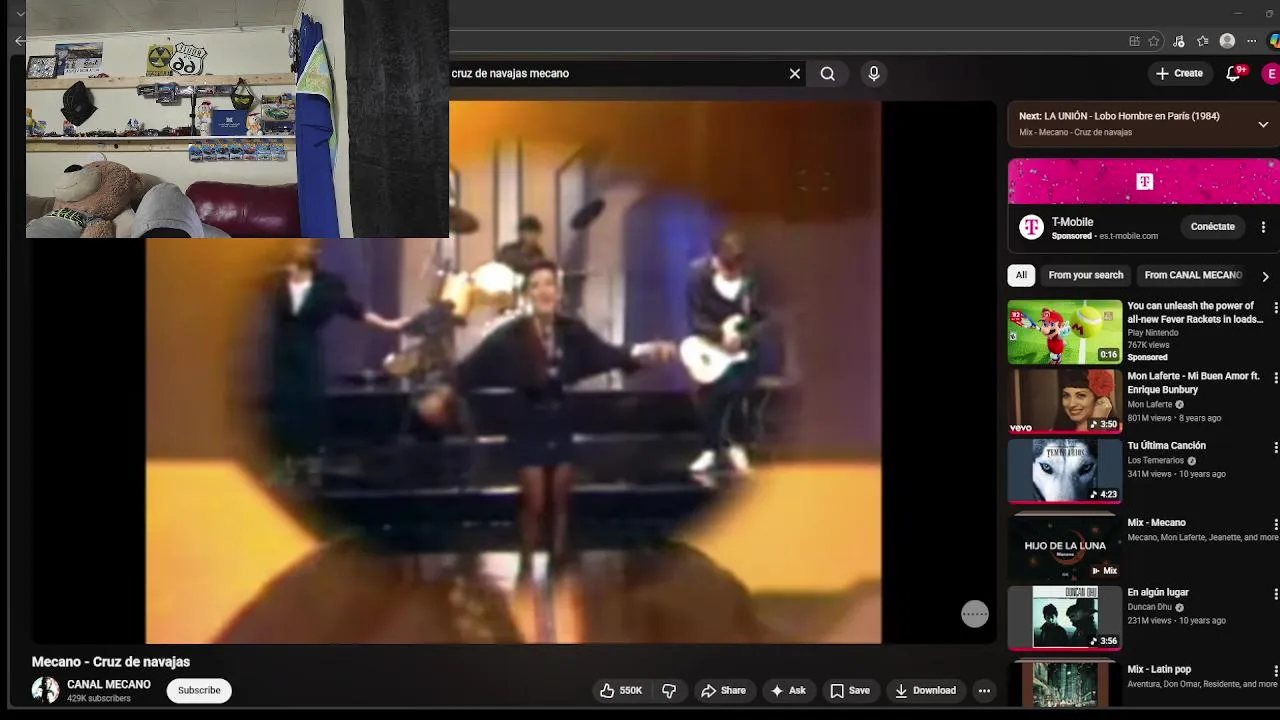Click the Share button
Viewport: 1280px width, 720px height.
pyautogui.click(x=723, y=690)
